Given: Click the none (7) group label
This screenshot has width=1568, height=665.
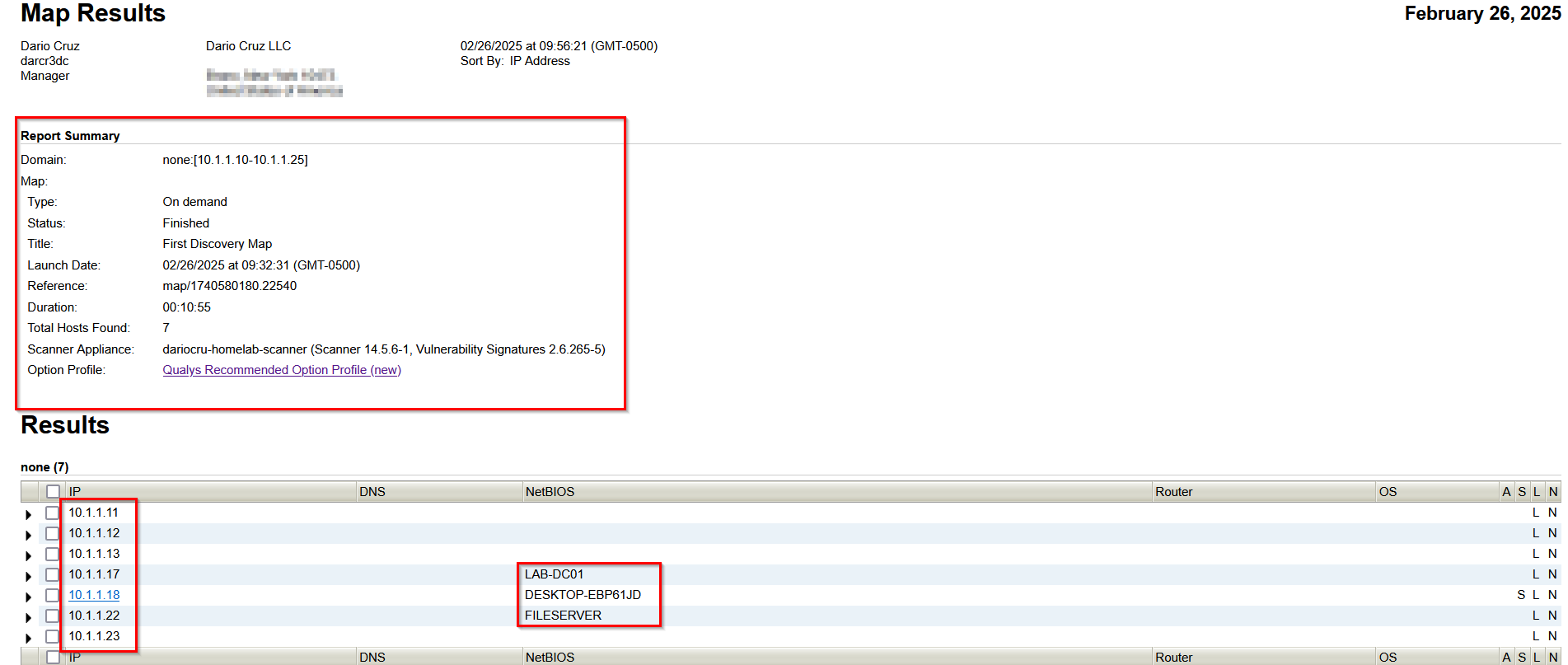Looking at the screenshot, I should [44, 467].
